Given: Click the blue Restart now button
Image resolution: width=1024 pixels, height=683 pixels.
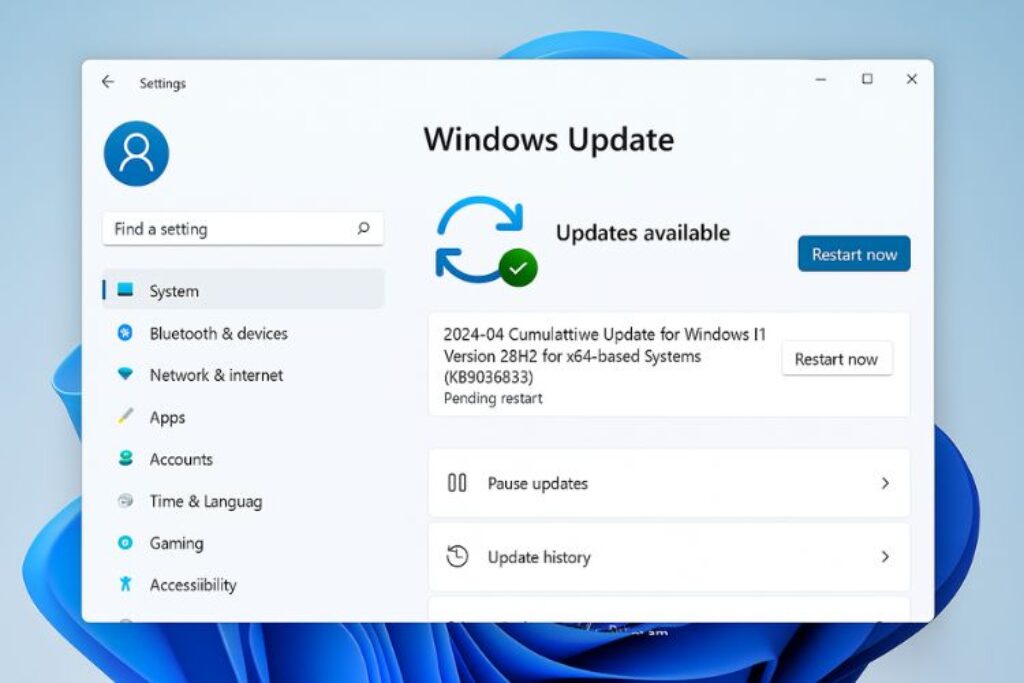Looking at the screenshot, I should point(854,253).
